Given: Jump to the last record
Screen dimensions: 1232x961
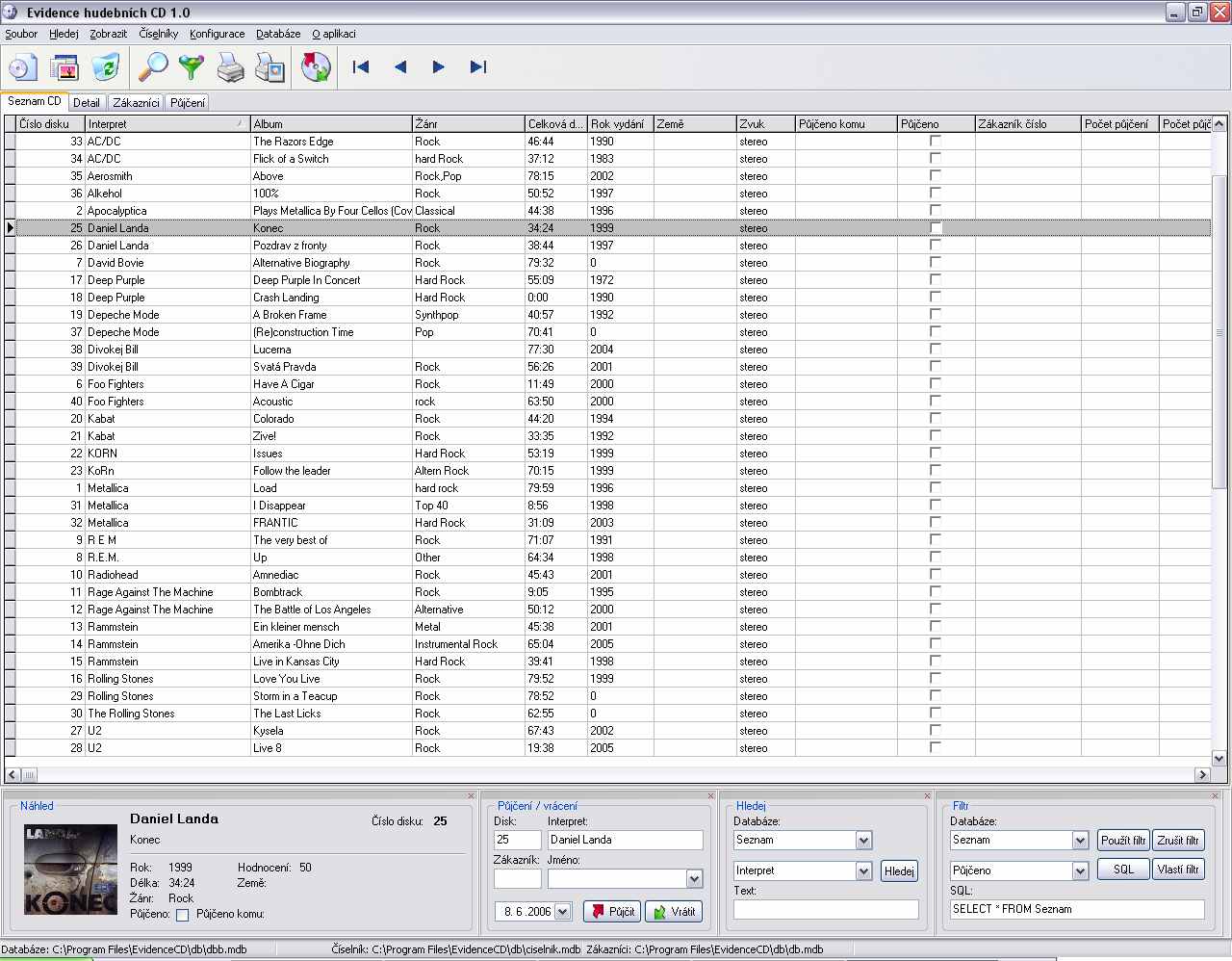Looking at the screenshot, I should click(477, 67).
